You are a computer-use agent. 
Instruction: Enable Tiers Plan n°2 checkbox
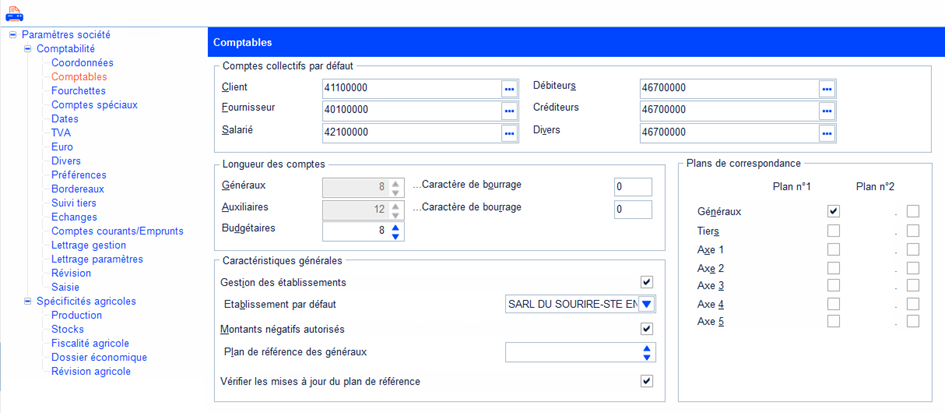click(x=912, y=231)
